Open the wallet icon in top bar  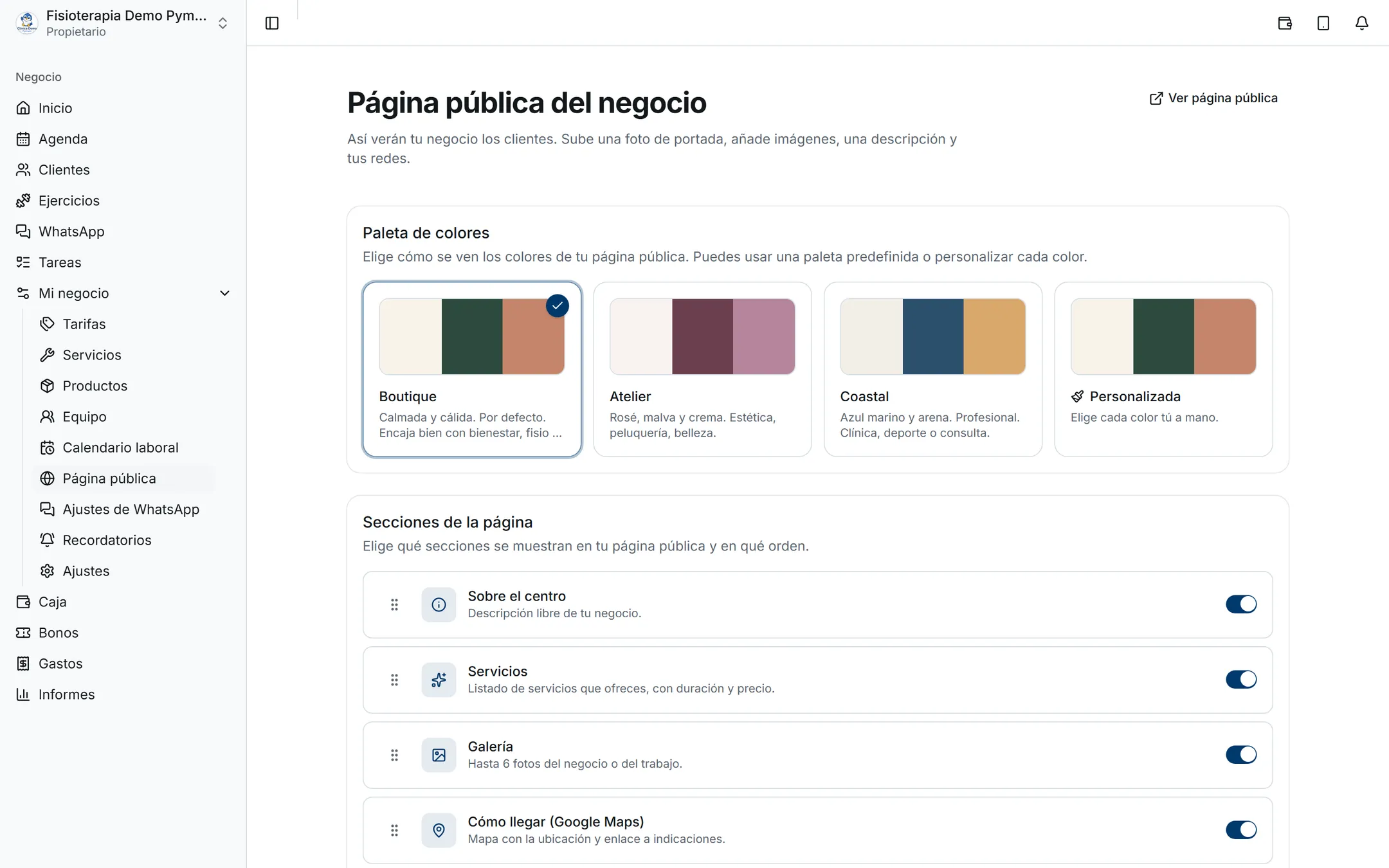pos(1285,23)
